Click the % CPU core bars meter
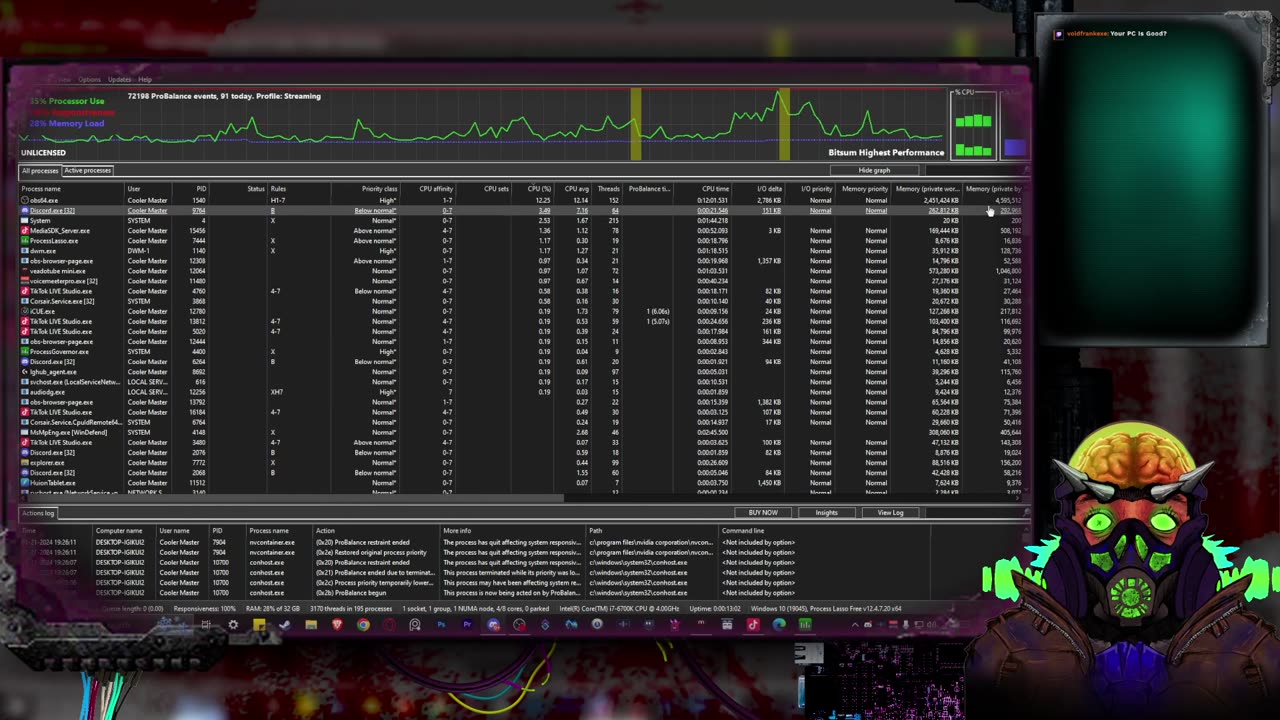 pos(973,125)
